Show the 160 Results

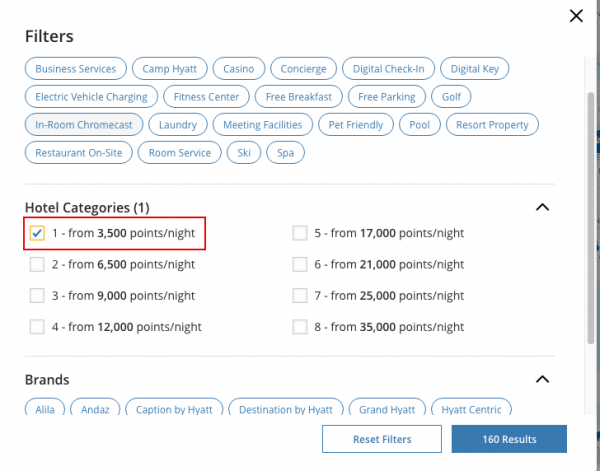509,439
